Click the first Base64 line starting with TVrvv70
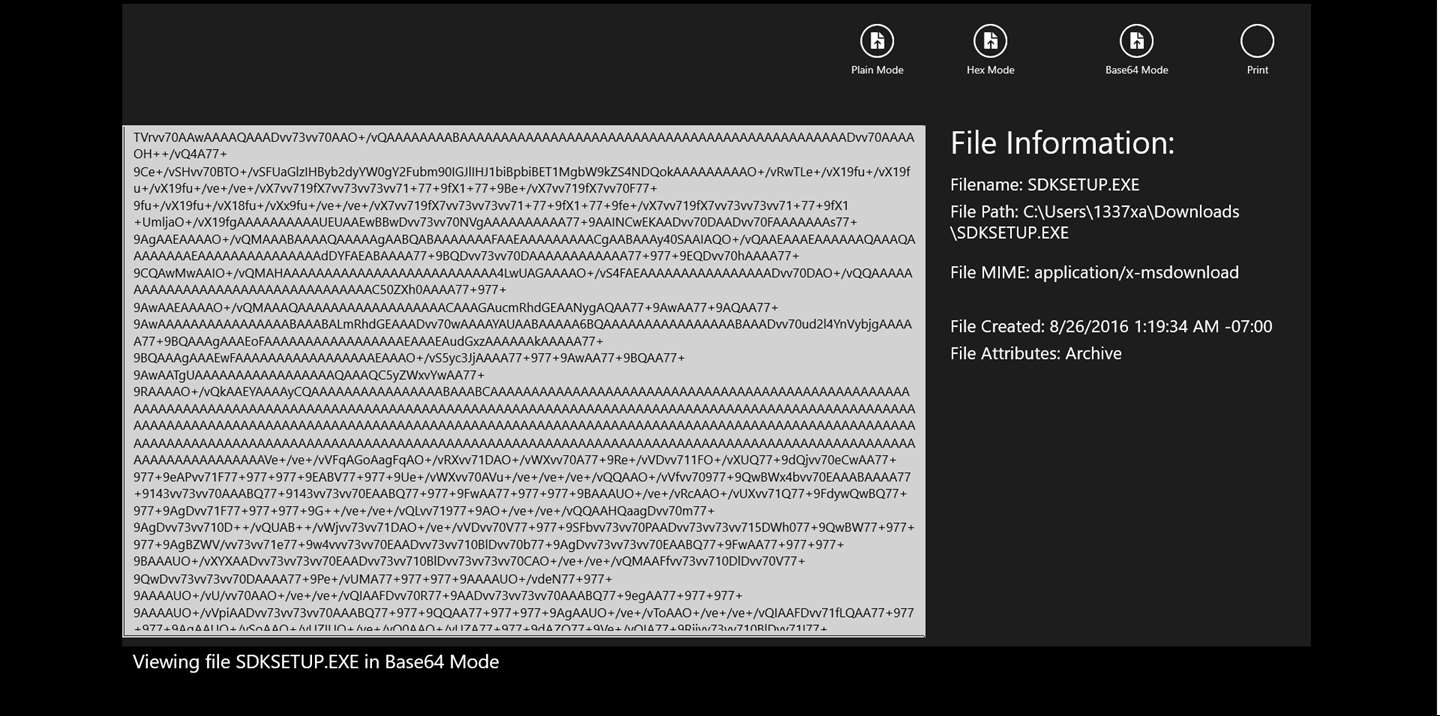This screenshot has width=1440, height=716. 524,137
